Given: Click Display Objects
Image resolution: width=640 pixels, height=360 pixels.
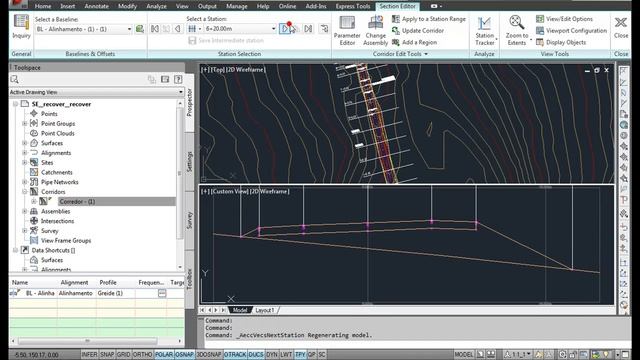Looking at the screenshot, I should (x=561, y=42).
